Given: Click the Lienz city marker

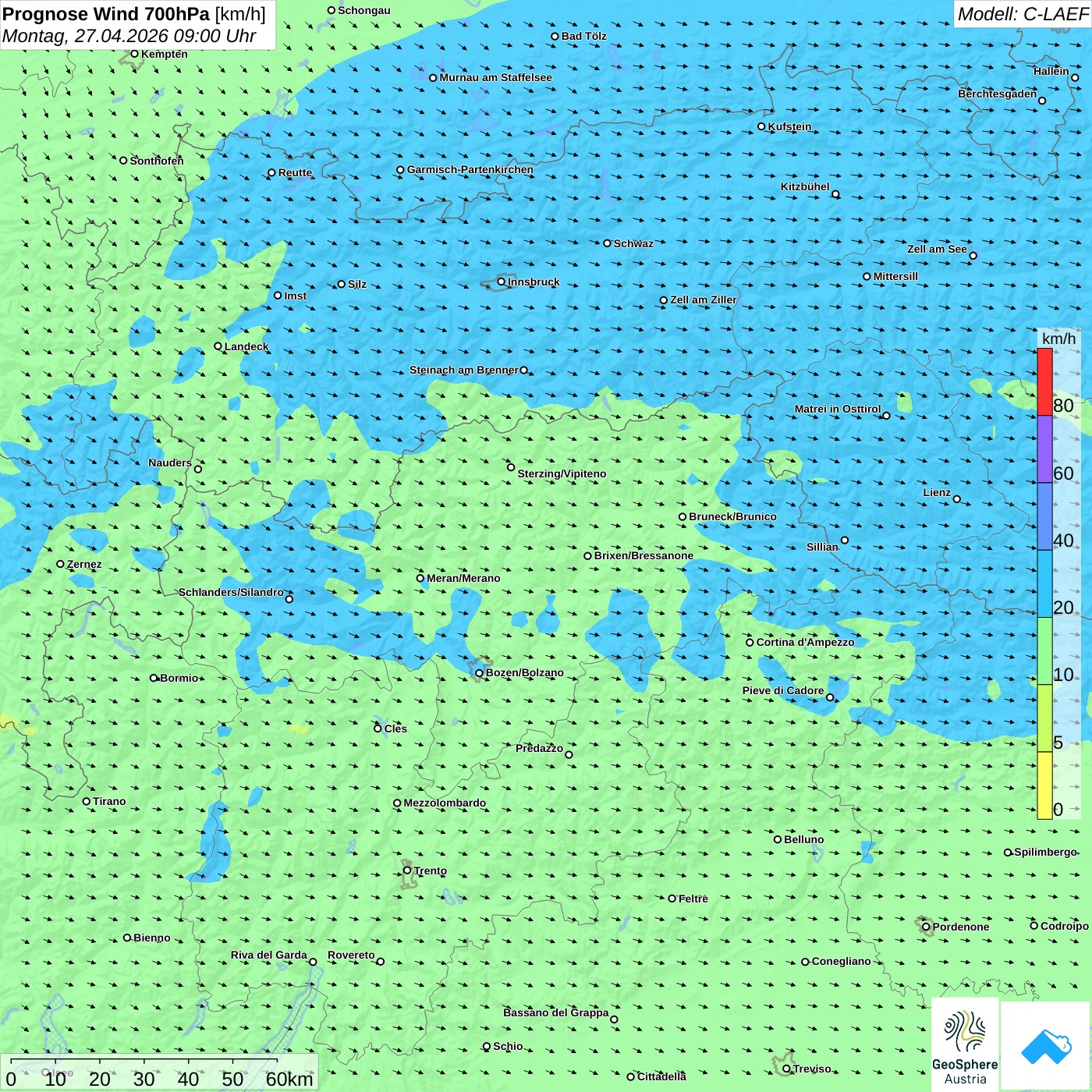Looking at the screenshot, I should (957, 499).
